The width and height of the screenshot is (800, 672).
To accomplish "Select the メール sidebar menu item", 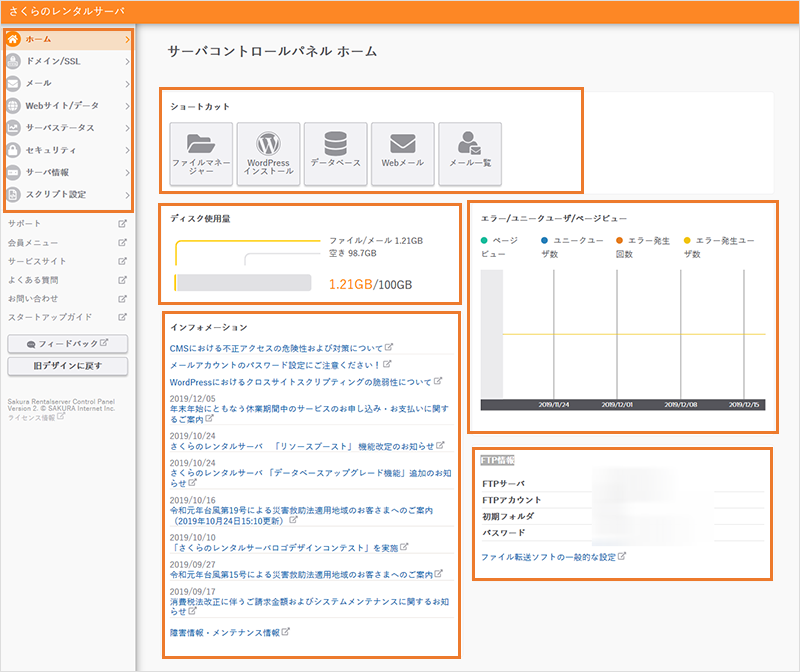I will (67, 84).
